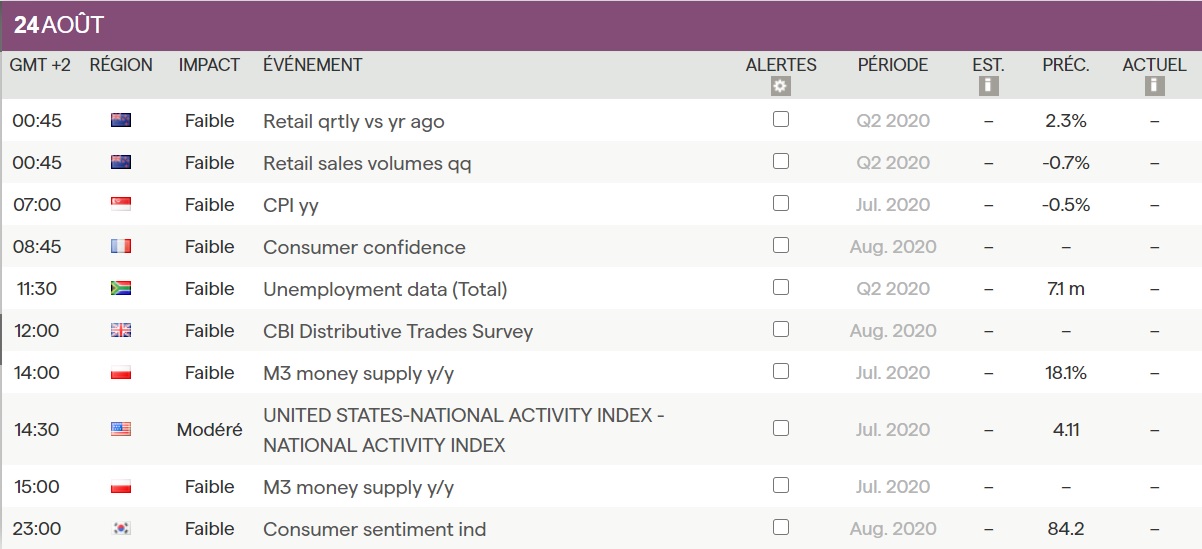Click the Singapore flag icon
The image size is (1202, 549).
point(121,204)
